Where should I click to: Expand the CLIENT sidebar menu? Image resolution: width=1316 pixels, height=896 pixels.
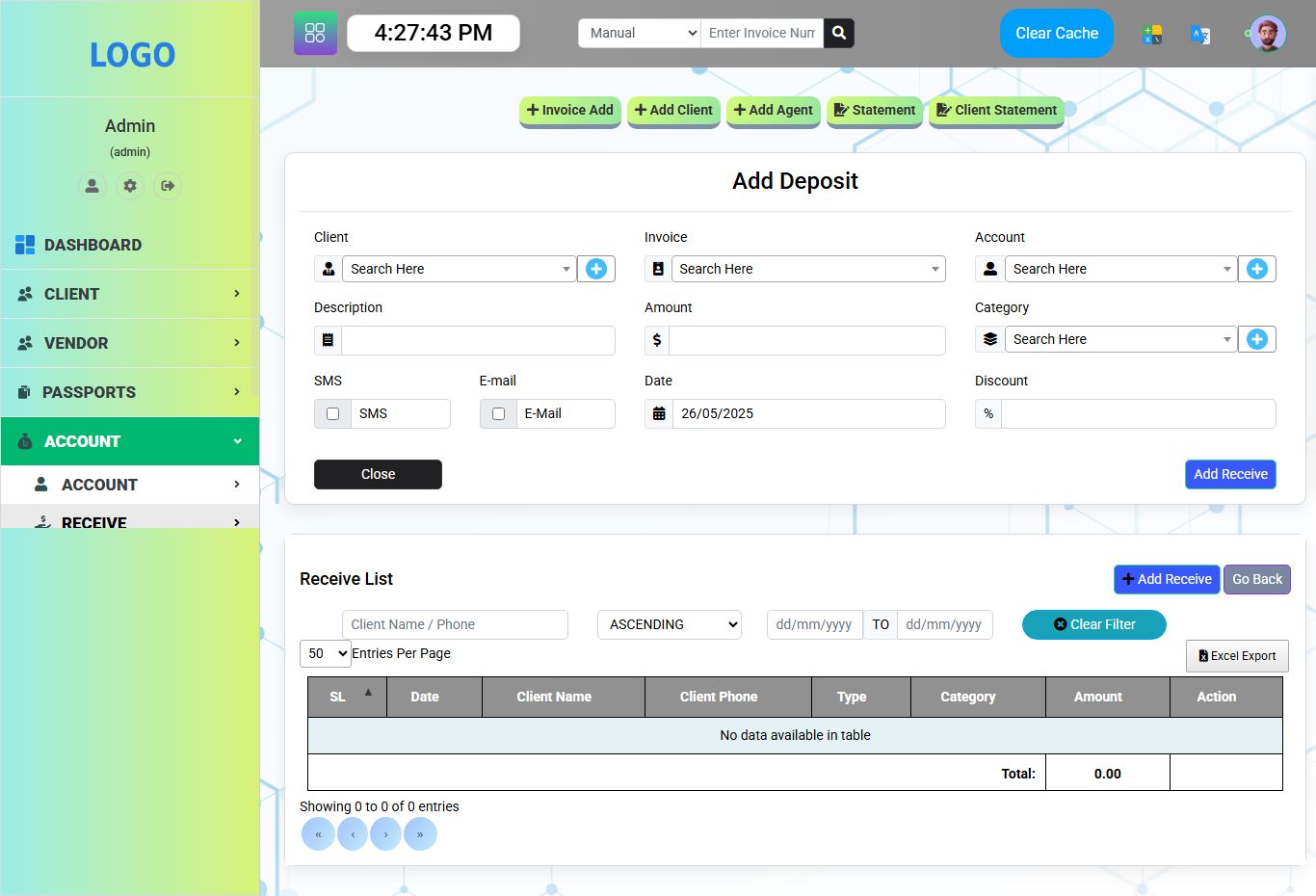click(x=130, y=294)
